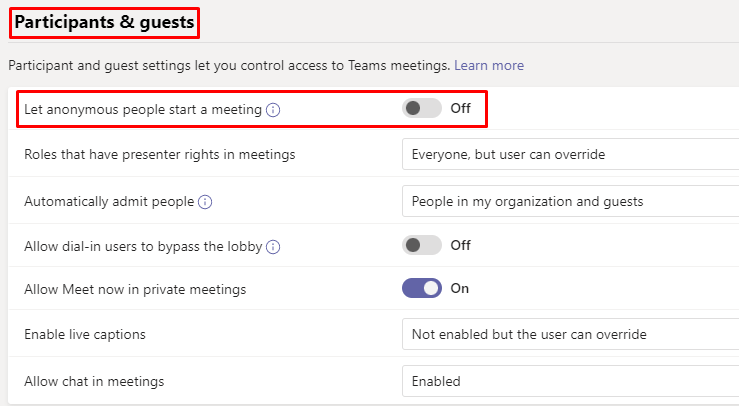Image resolution: width=739 pixels, height=406 pixels.
Task: Expand the Automatically admit people dropdown
Action: tap(570, 201)
